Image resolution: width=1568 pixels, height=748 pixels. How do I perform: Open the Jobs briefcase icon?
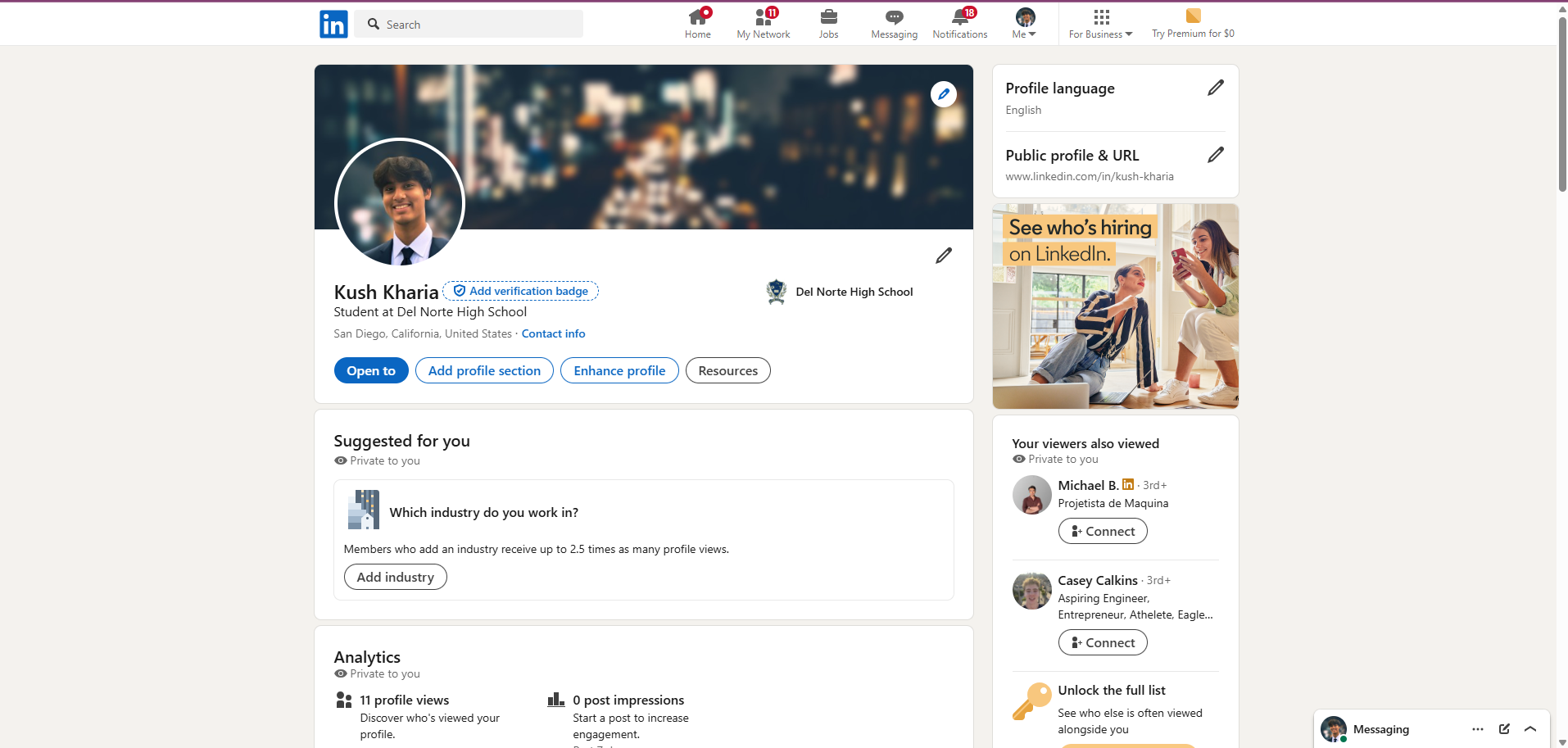pos(828,17)
